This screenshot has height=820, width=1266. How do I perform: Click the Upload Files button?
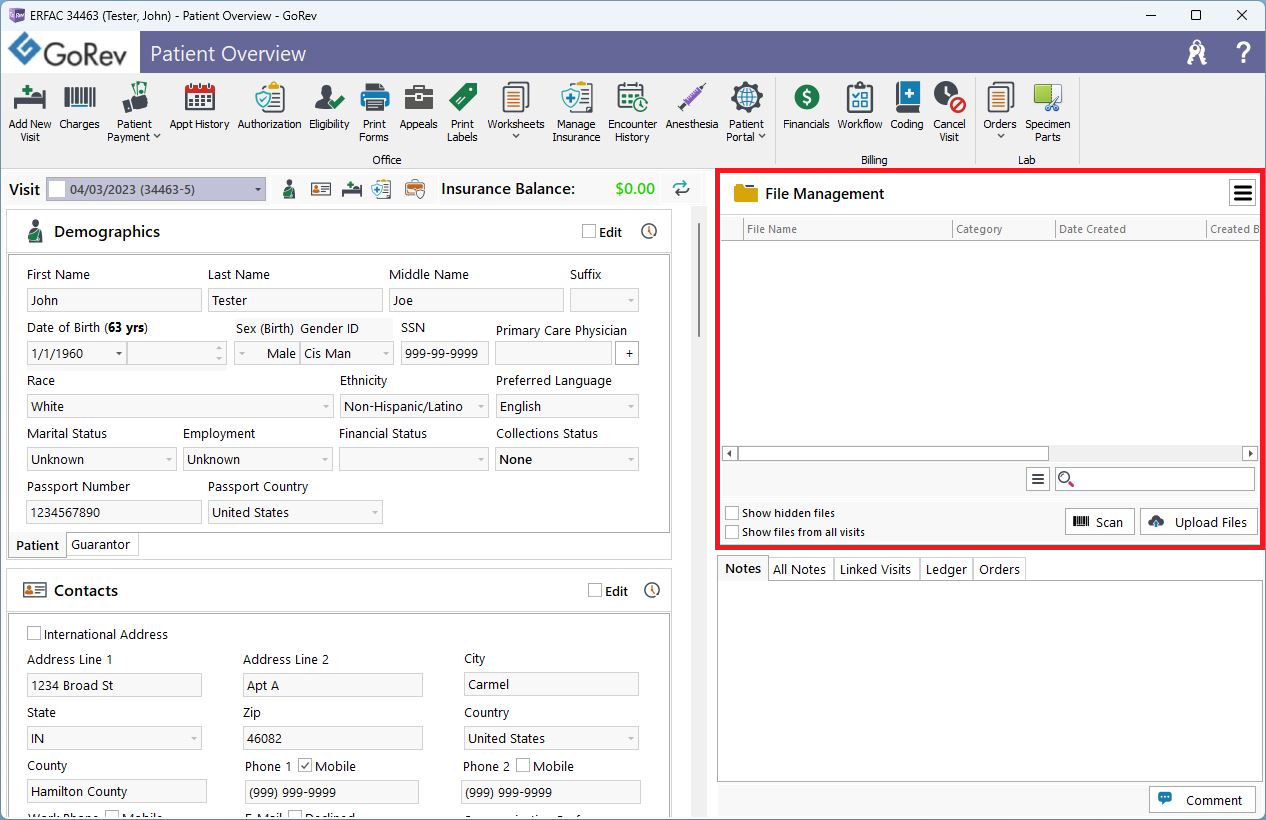(1198, 521)
